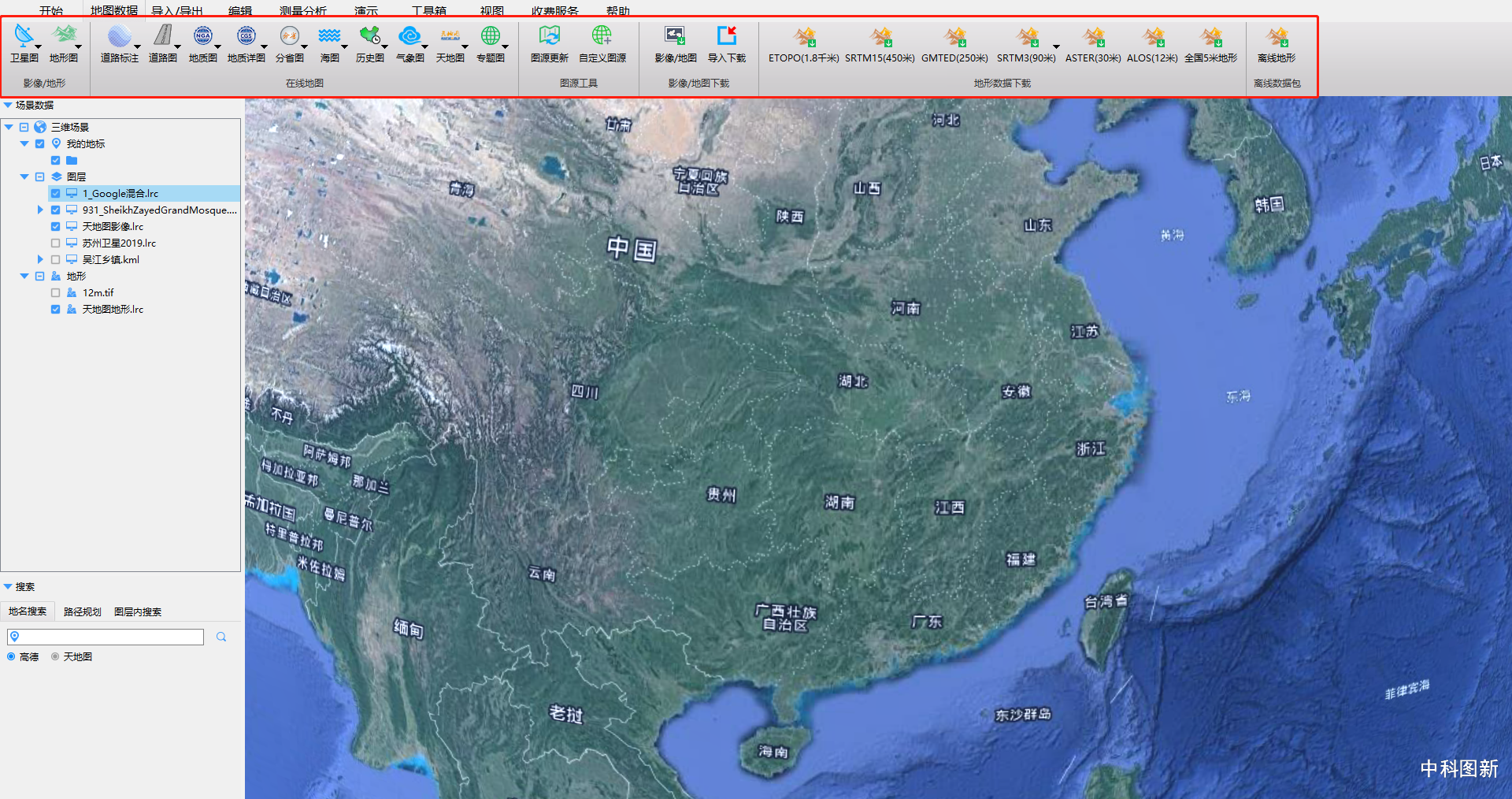Viewport: 1512px width, 799px height.
Task: Click the 气象图 weather map icon
Action: tap(409, 35)
